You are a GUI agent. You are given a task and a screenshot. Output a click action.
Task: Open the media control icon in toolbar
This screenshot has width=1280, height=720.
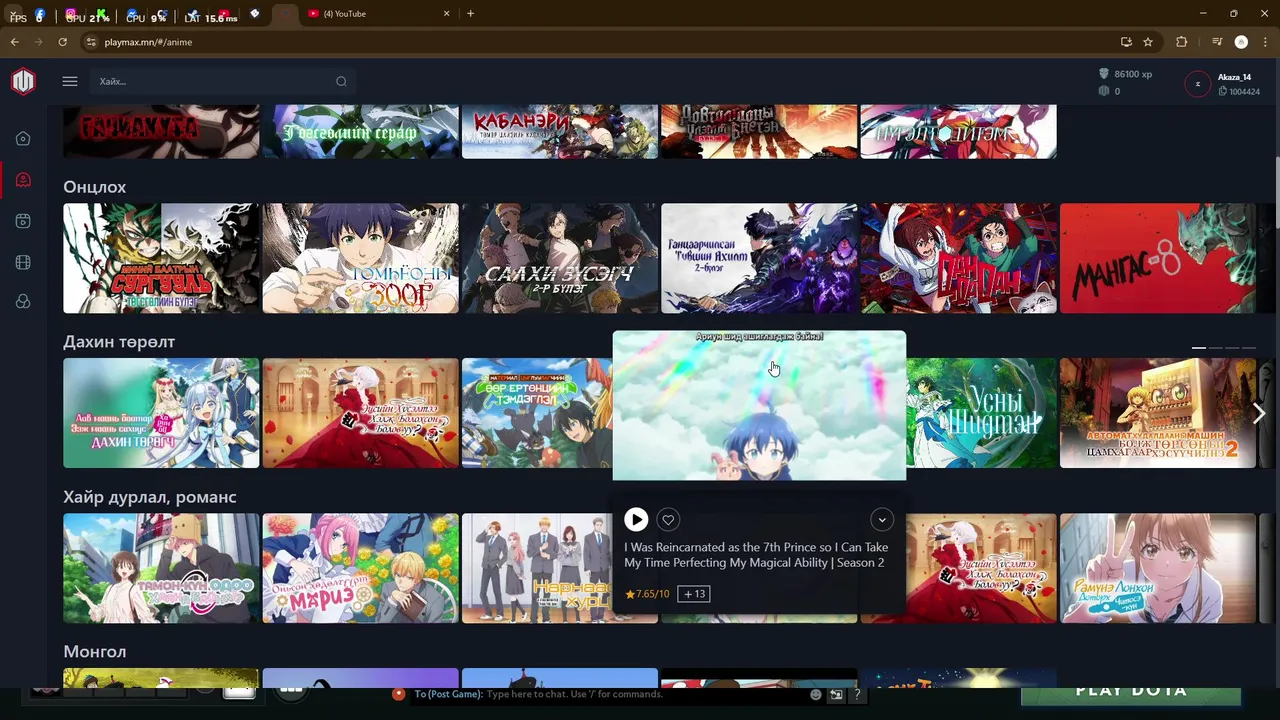1217,42
